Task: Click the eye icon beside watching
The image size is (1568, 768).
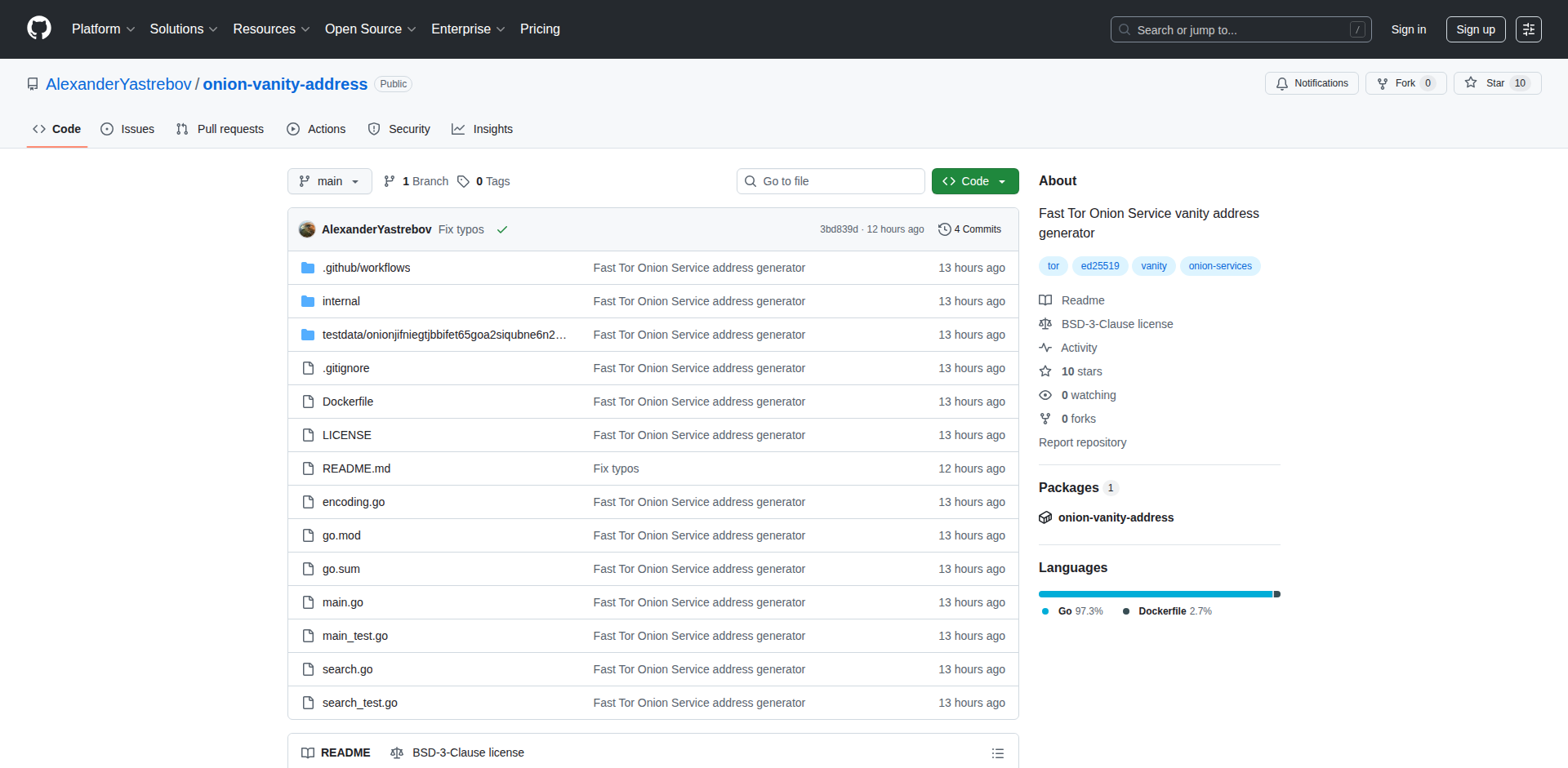Action: pyautogui.click(x=1045, y=395)
